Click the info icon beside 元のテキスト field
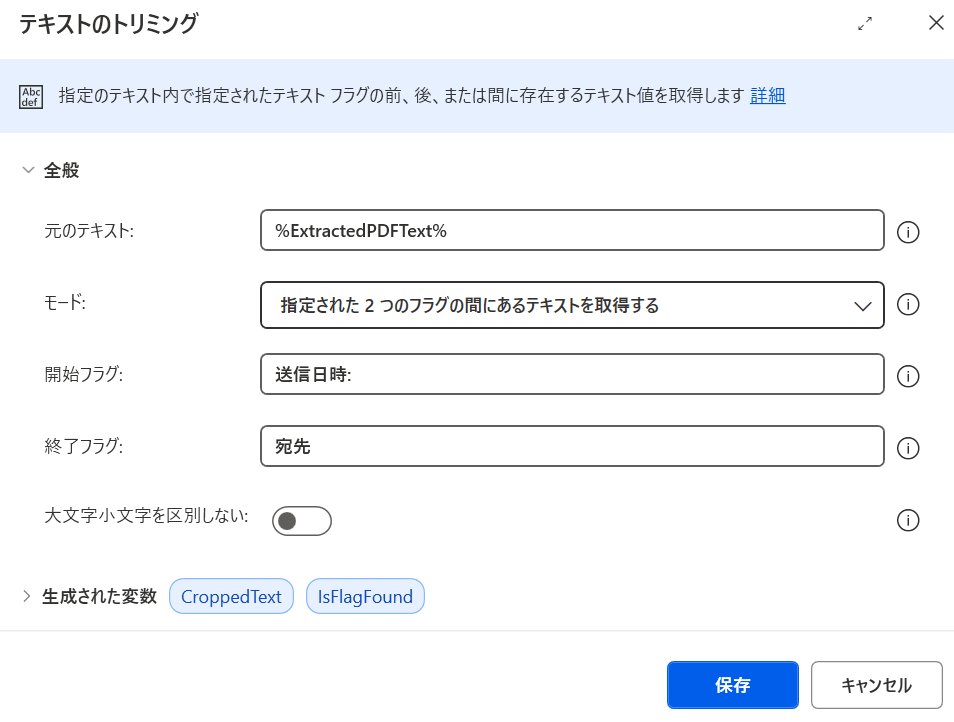954x722 pixels. (908, 232)
